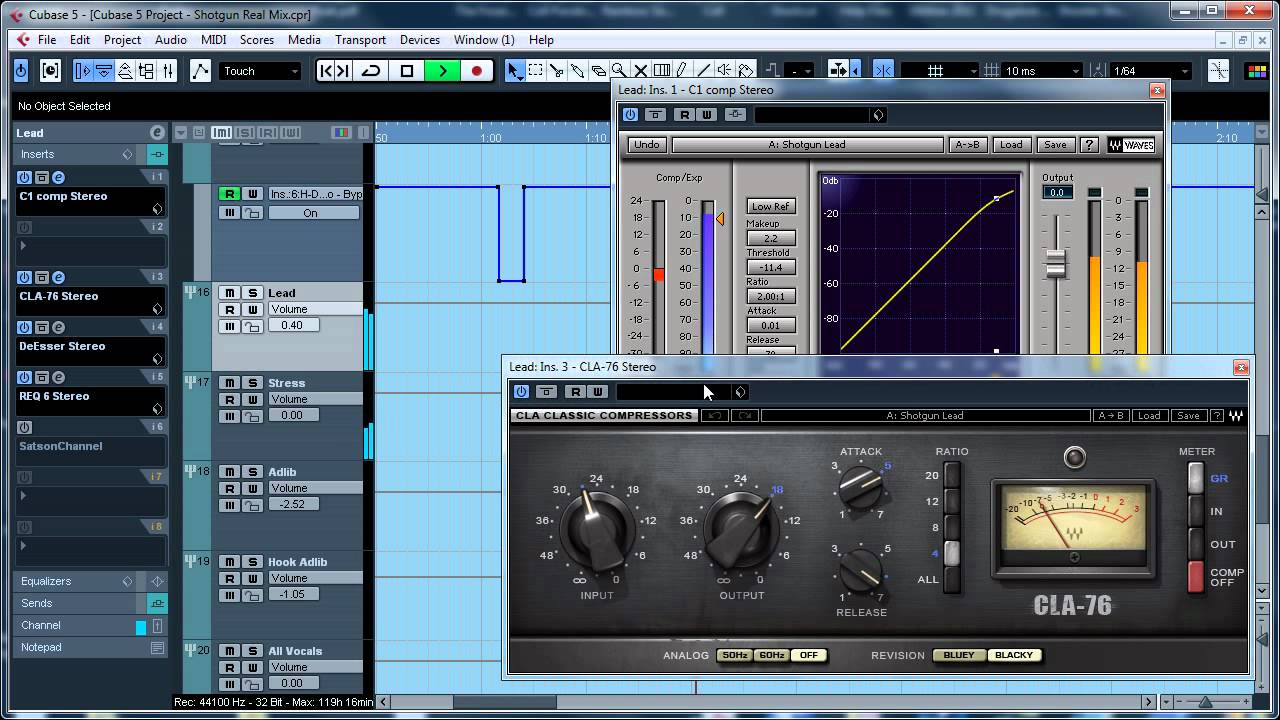The image size is (1280, 720).
Task: Expand the Sends inspector section
Action: coord(36,603)
